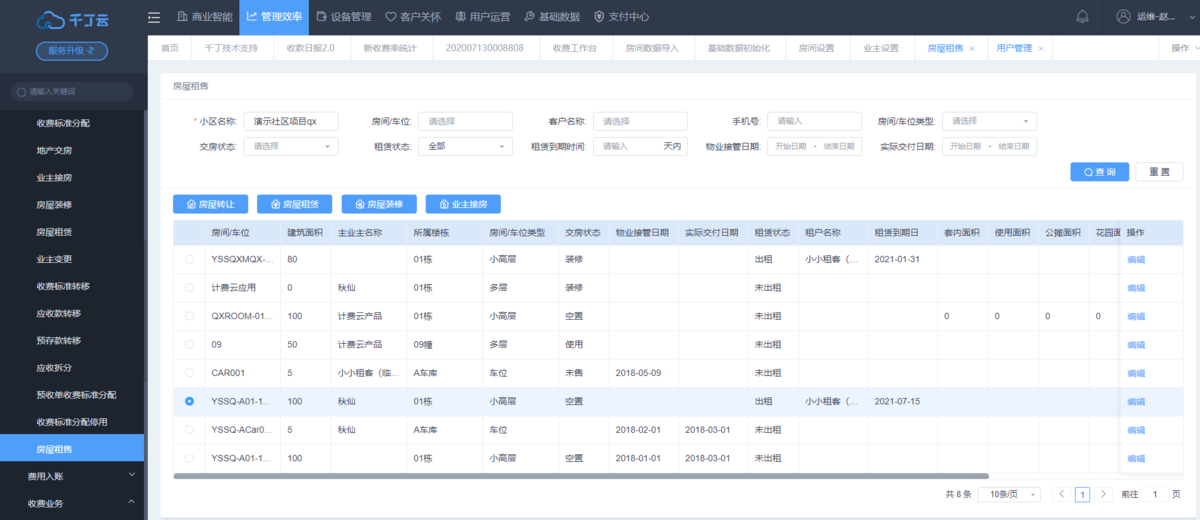Open 客户关怀 top menu
1200x520 pixels.
pos(412,17)
